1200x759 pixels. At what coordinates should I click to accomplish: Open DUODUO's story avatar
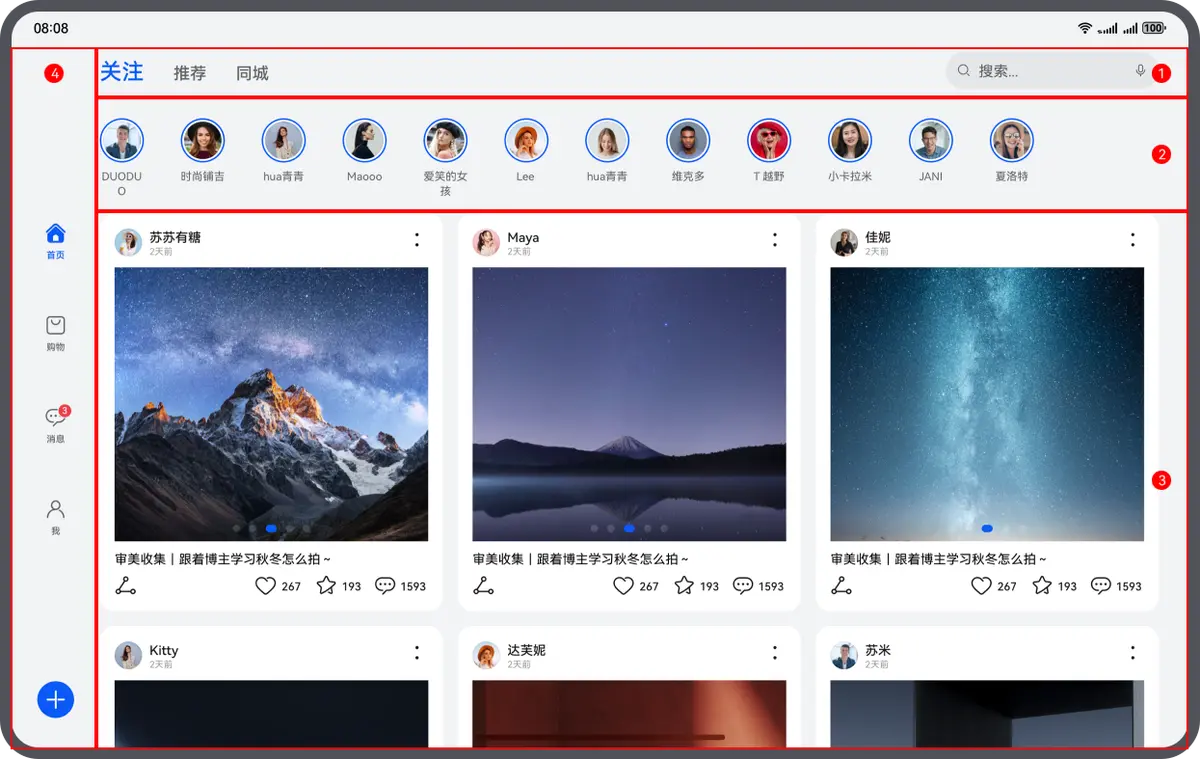coord(122,141)
